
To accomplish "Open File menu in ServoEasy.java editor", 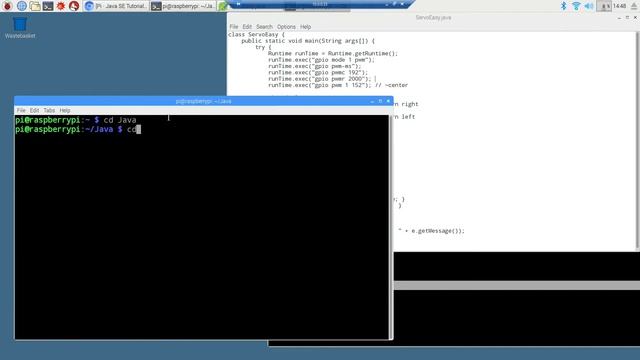I will coord(233,27).
